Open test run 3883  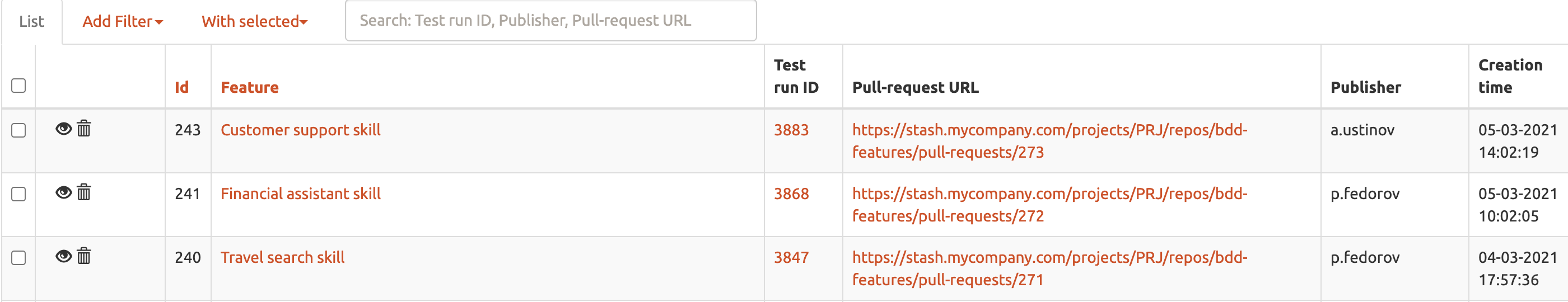click(x=791, y=130)
